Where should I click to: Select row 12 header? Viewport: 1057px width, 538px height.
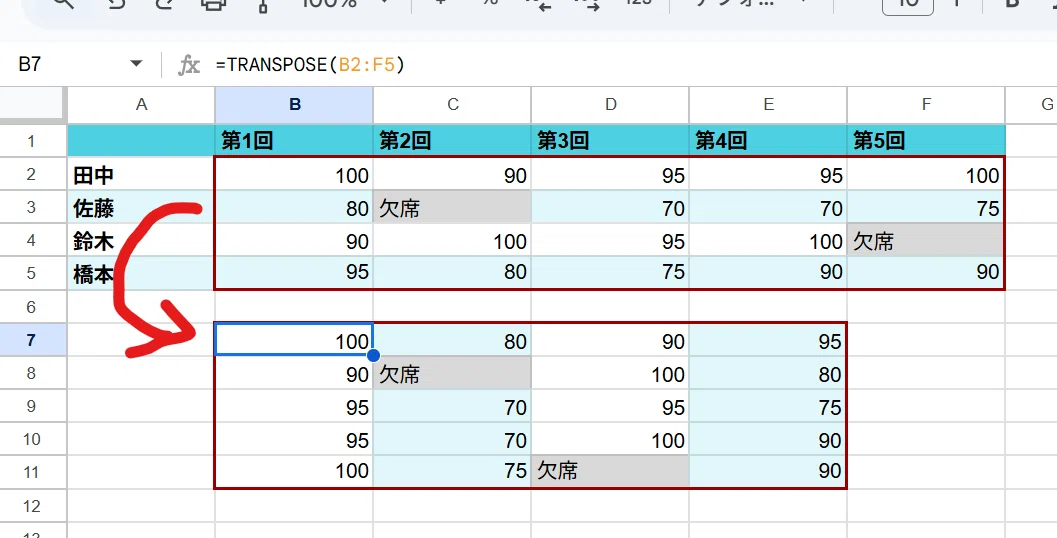click(33, 506)
